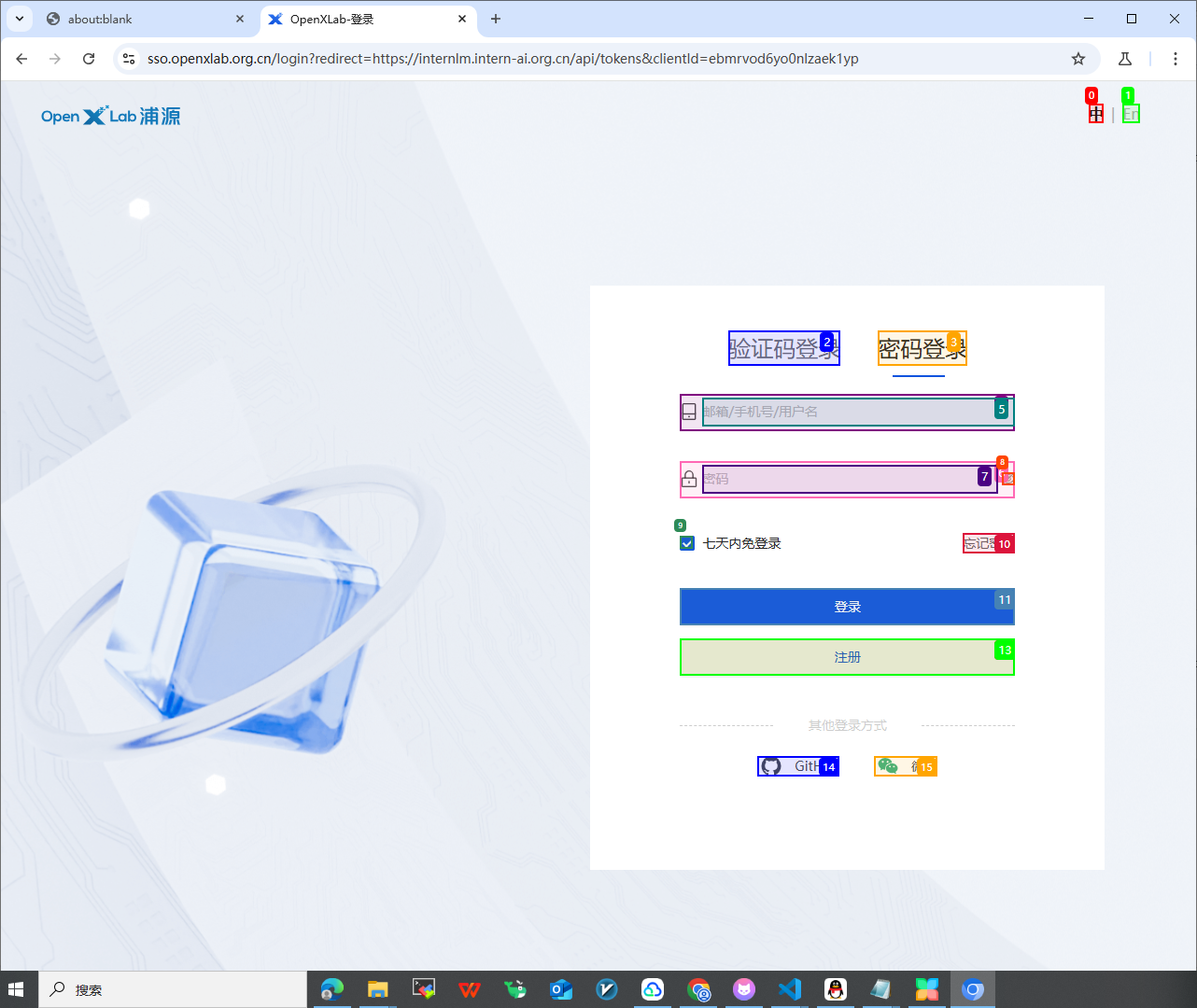This screenshot has width=1197, height=1008.
Task: Uncheck the 七天内免登录 checkbox
Action: [687, 543]
